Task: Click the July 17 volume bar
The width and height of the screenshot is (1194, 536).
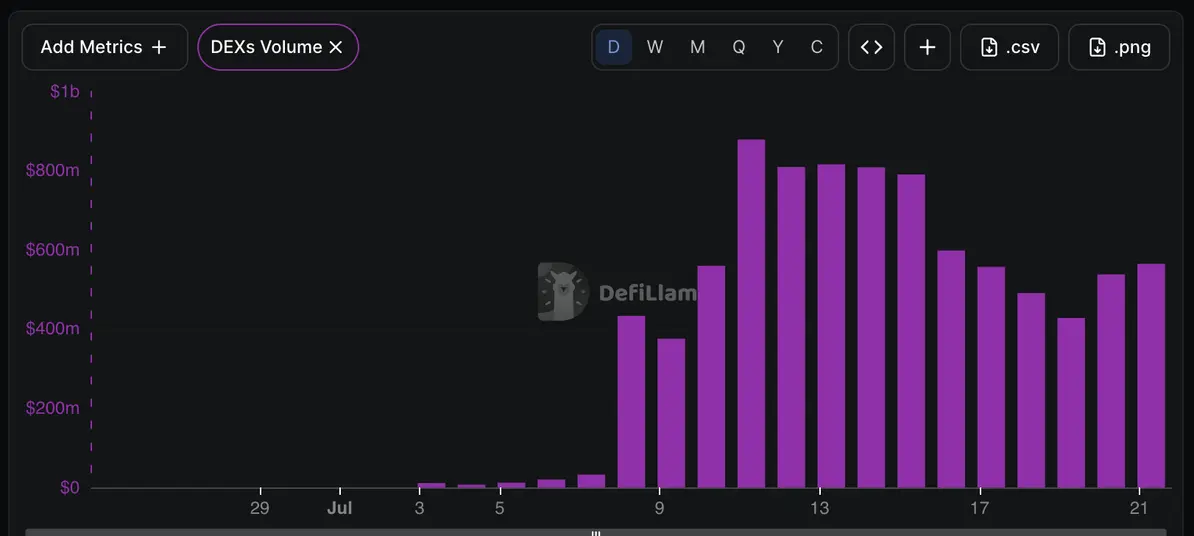Action: 991,378
